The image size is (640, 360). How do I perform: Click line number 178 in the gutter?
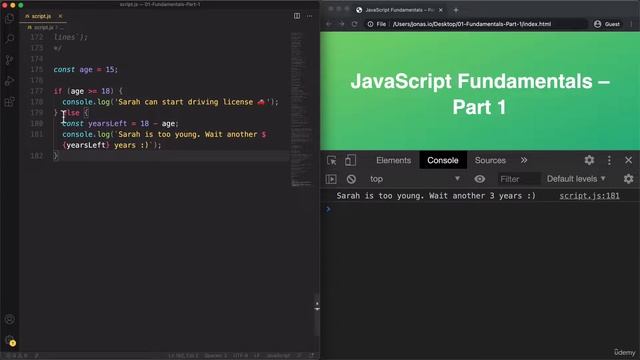pos(37,102)
